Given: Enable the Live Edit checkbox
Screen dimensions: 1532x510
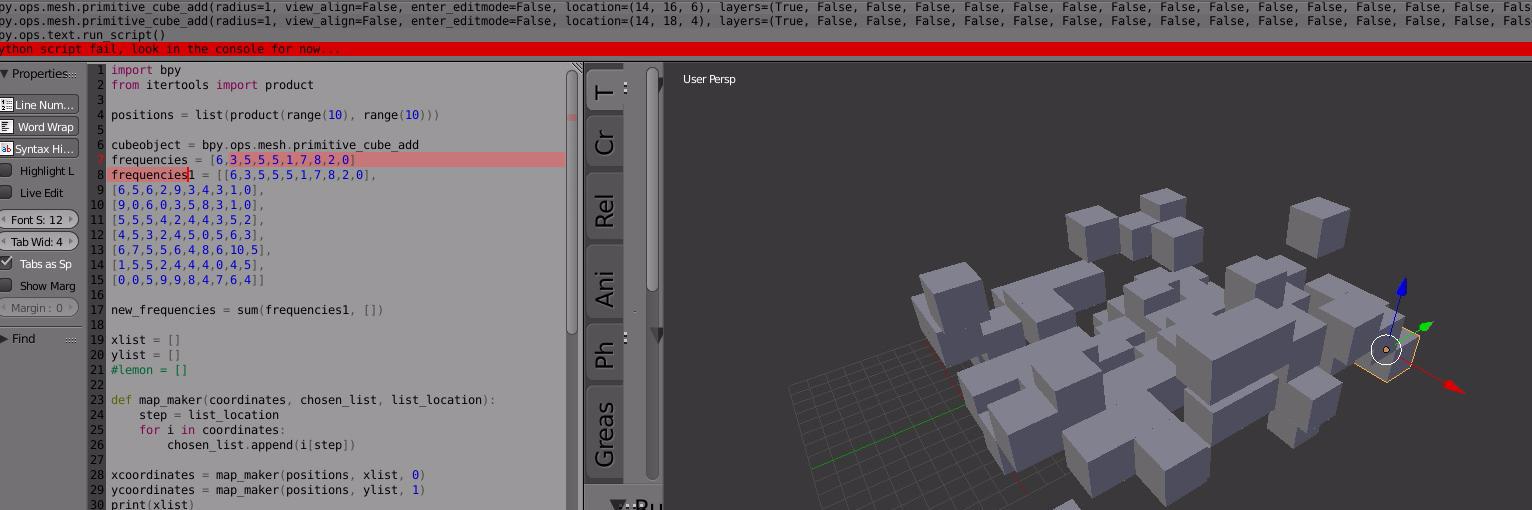Looking at the screenshot, I should click(7, 193).
